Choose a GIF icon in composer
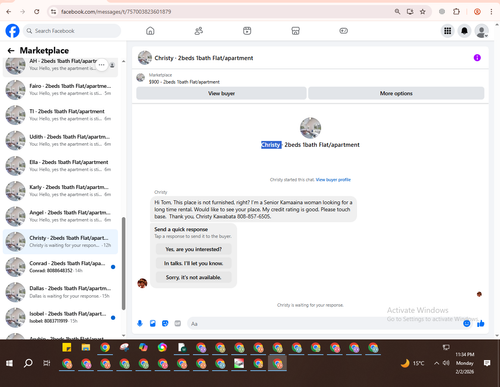Screen dimensions: 500x387 [178, 323]
